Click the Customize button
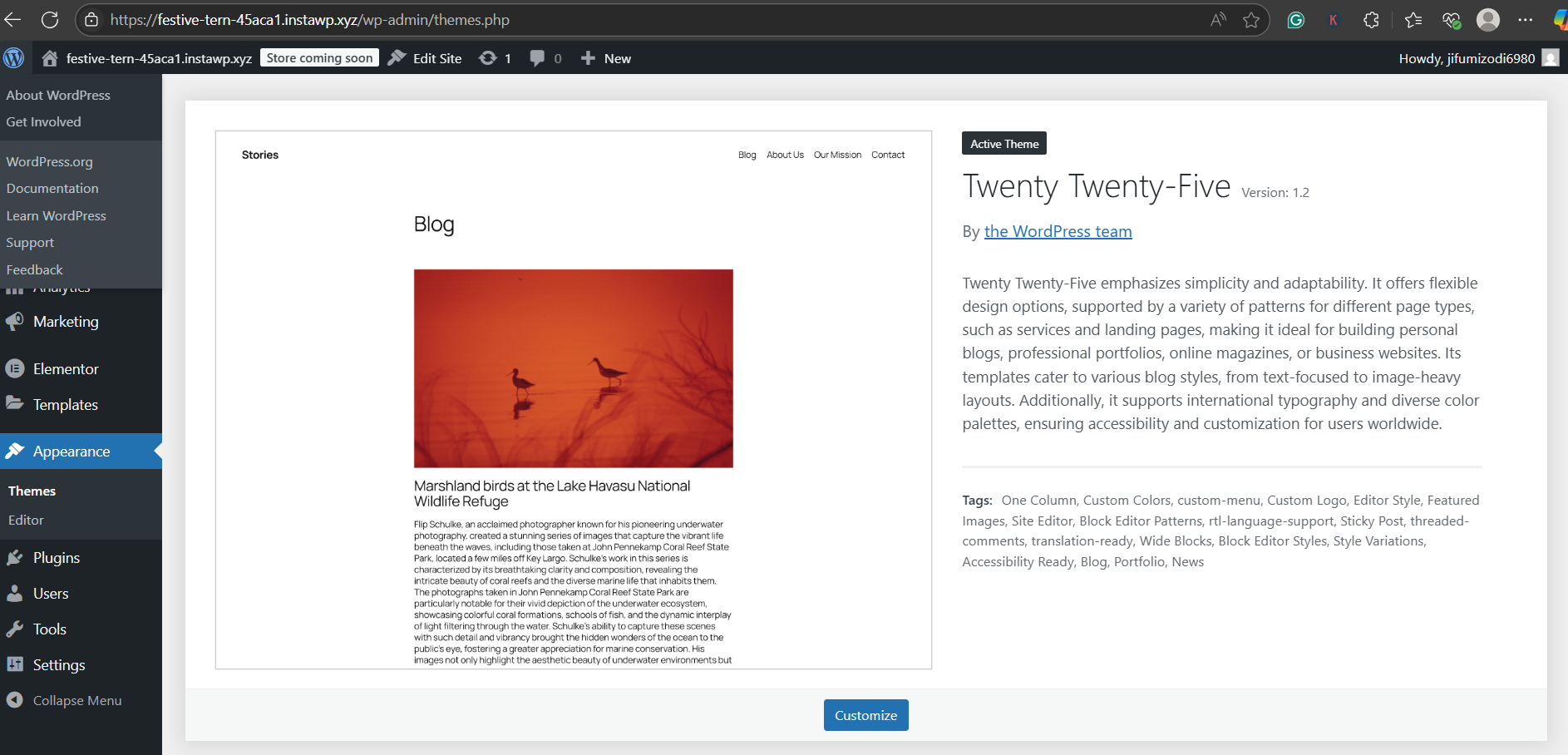This screenshot has height=755, width=1568. [x=866, y=715]
